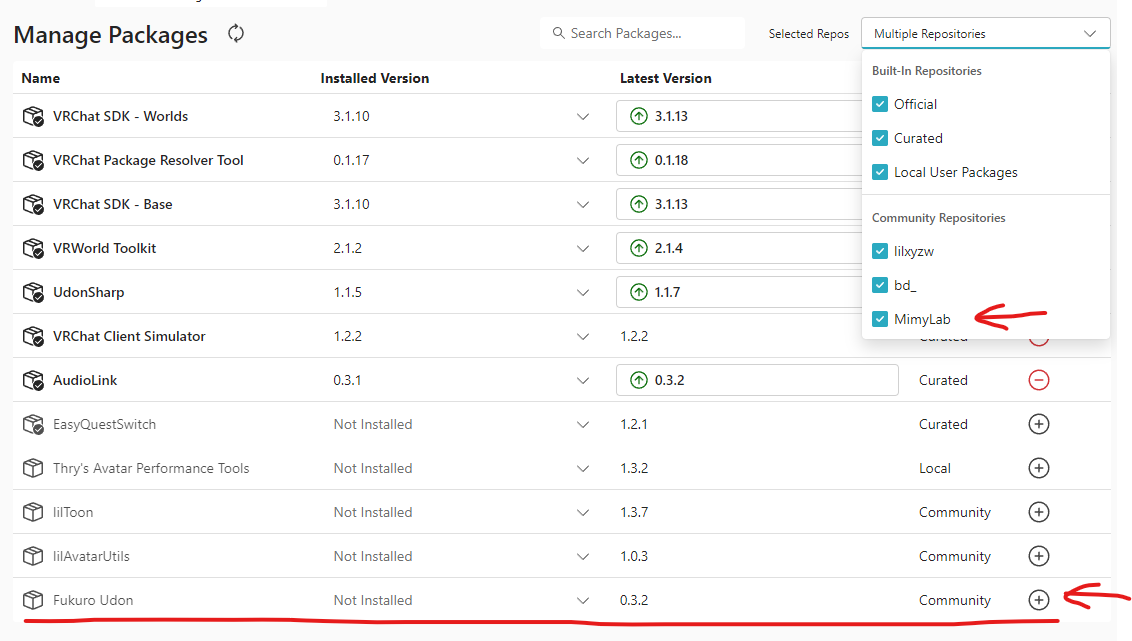This screenshot has width=1132, height=641.
Task: Uncheck the Local User Packages checkbox
Action: click(879, 172)
